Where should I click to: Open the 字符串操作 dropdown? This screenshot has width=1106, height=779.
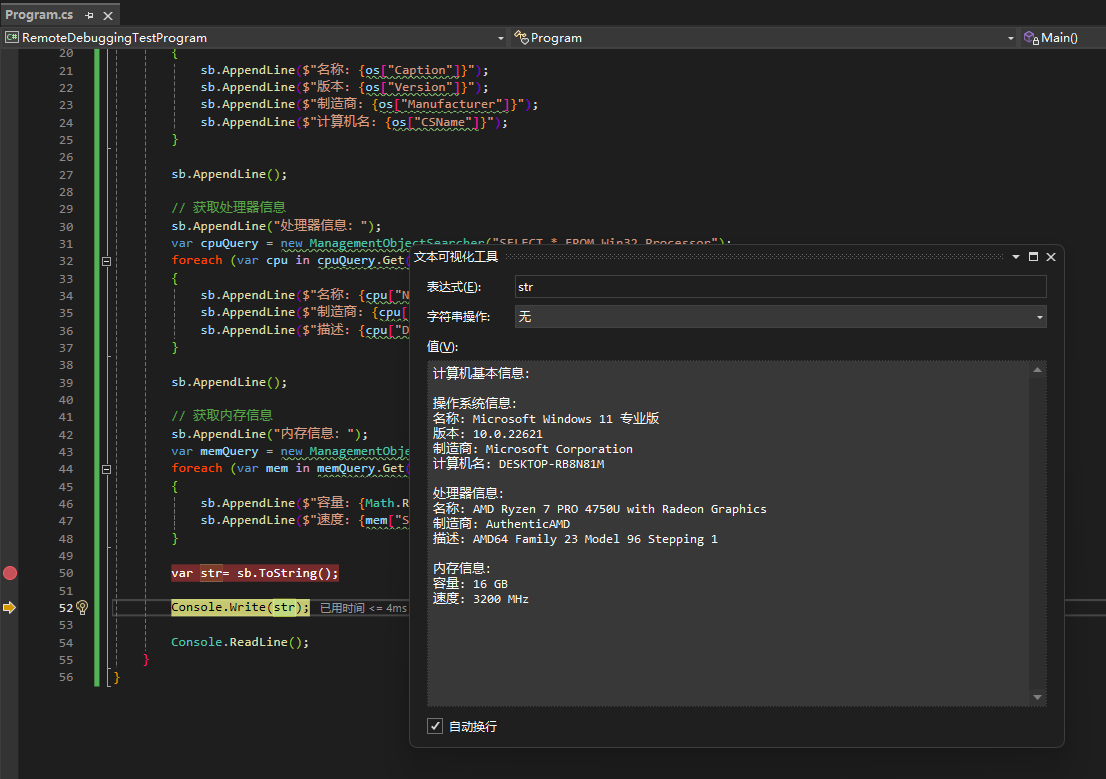pos(780,317)
